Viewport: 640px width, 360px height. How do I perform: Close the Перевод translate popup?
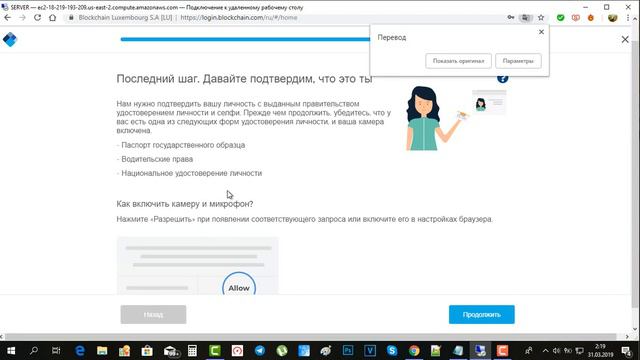[541, 32]
